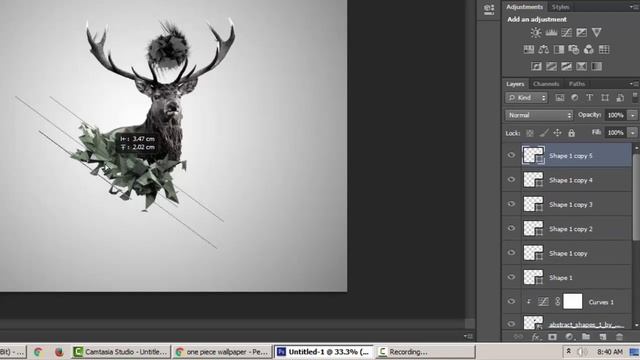The image size is (640, 360).
Task: Open the Adjustments panel menu
Action: tap(635, 7)
